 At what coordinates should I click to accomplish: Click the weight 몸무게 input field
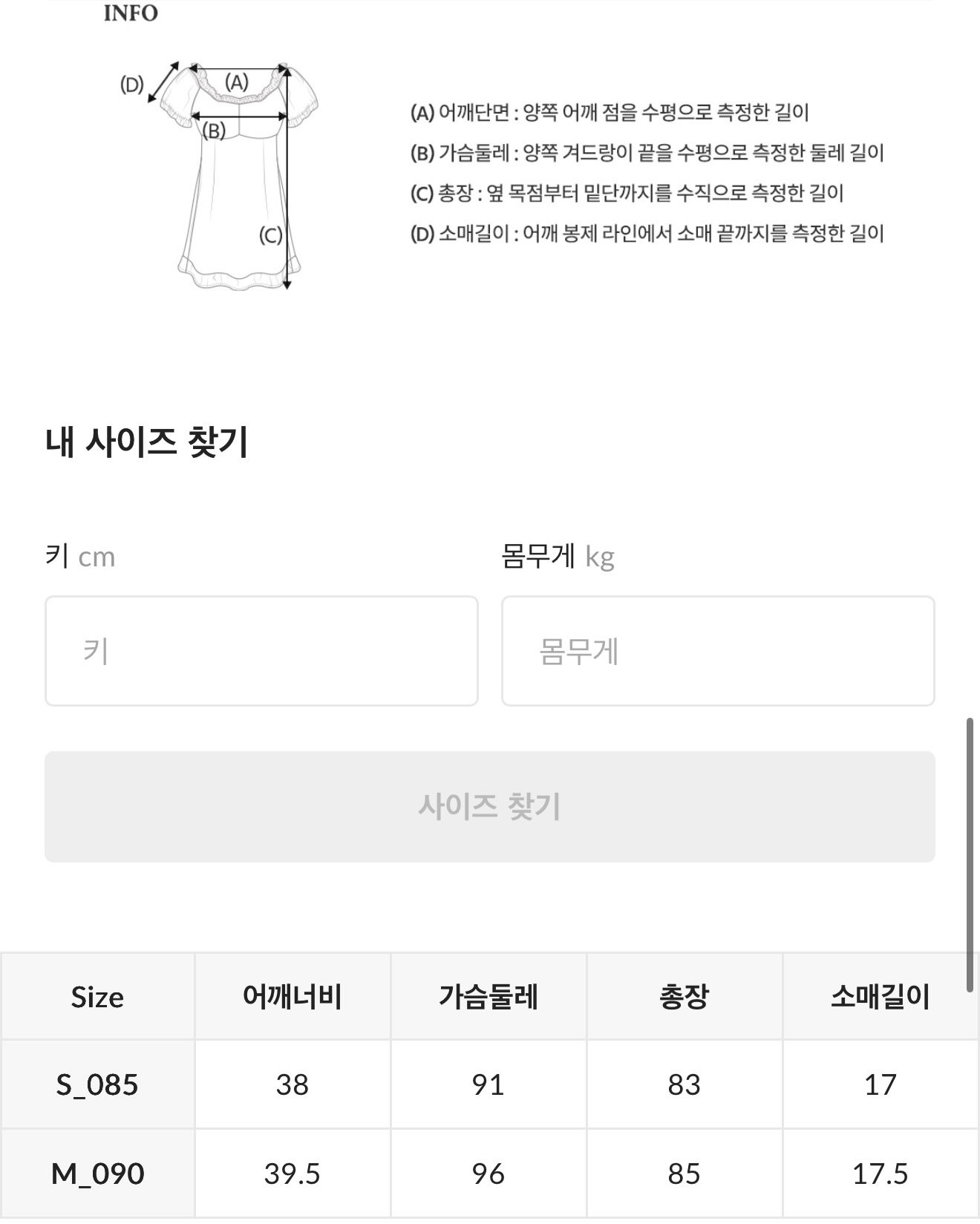point(718,650)
